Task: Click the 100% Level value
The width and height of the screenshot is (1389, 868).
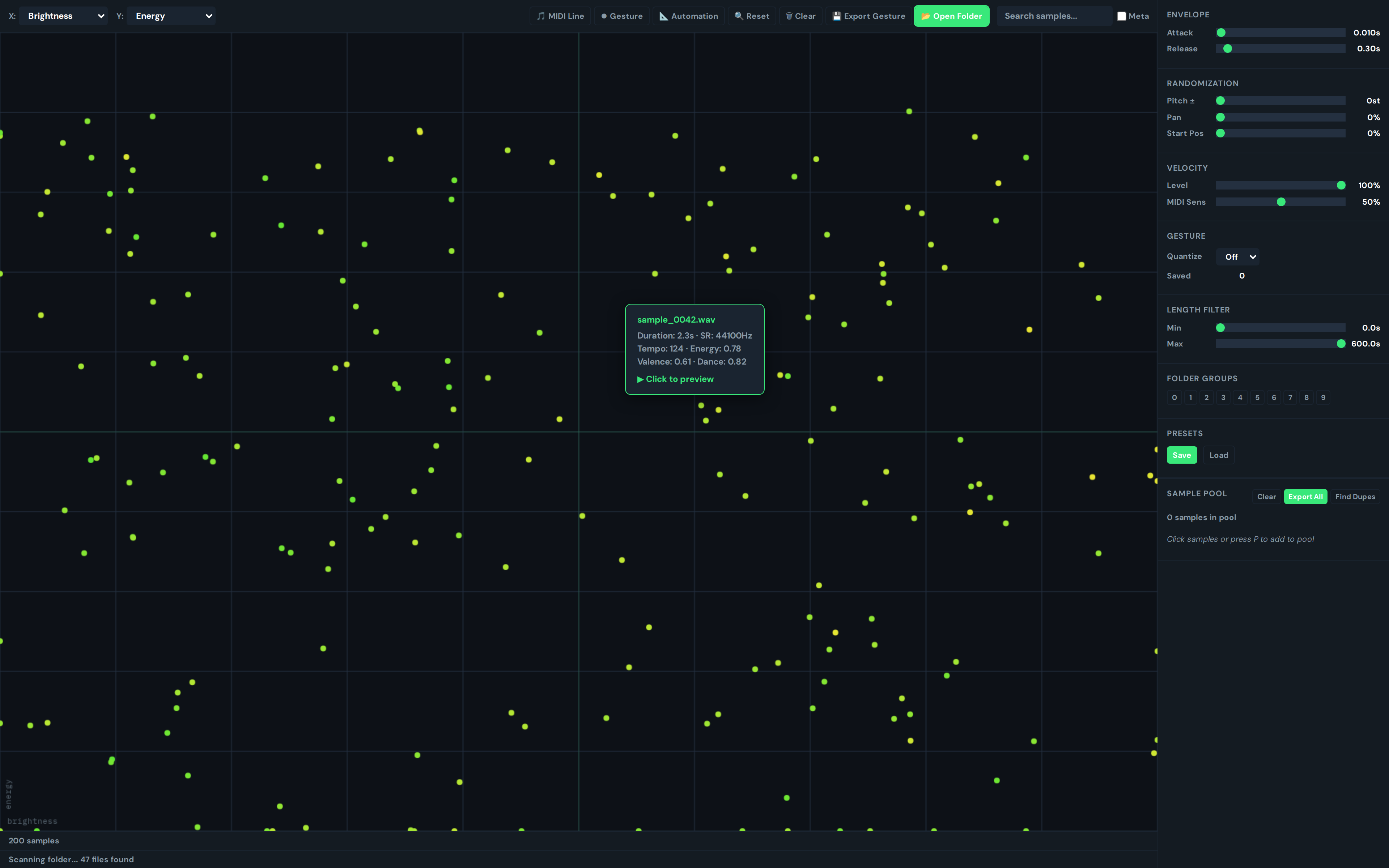Action: pos(1369,186)
